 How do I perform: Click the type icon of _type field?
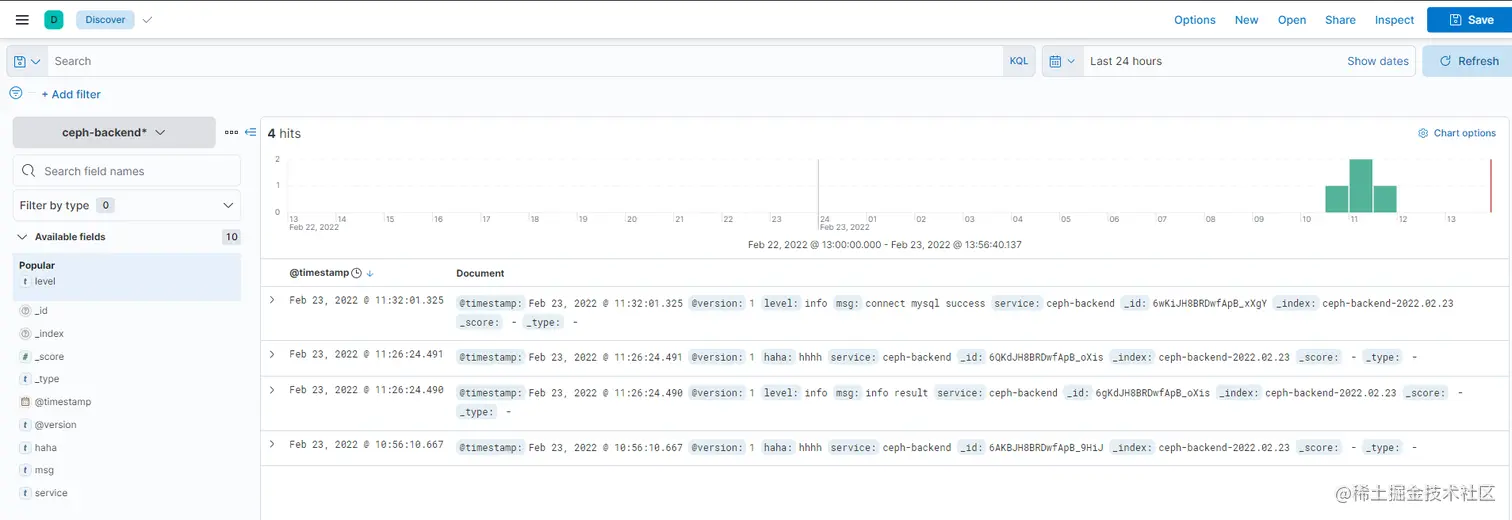[x=25, y=379]
